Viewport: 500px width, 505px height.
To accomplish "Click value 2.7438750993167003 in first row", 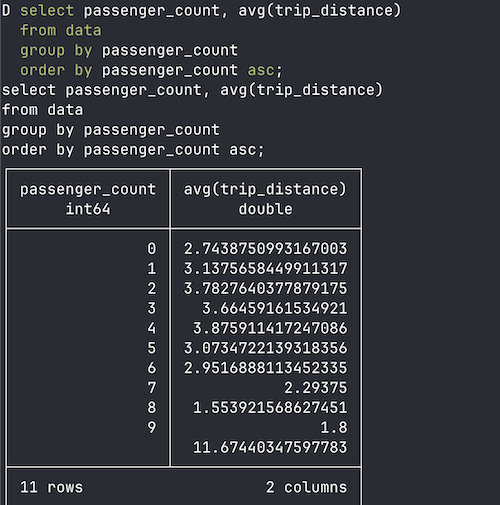I will pos(265,249).
